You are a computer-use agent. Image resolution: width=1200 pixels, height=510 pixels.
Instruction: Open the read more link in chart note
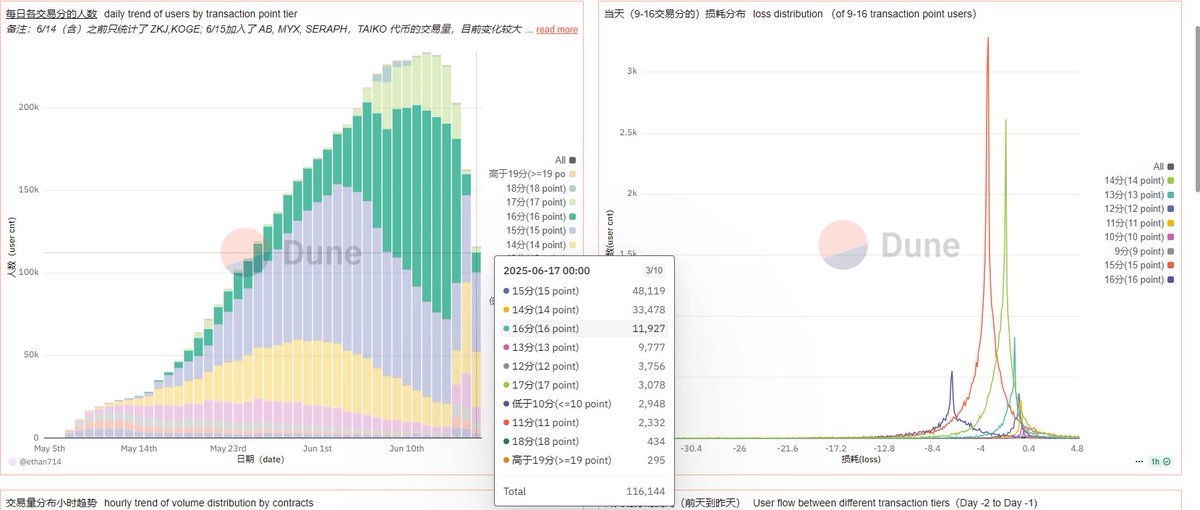coord(557,30)
